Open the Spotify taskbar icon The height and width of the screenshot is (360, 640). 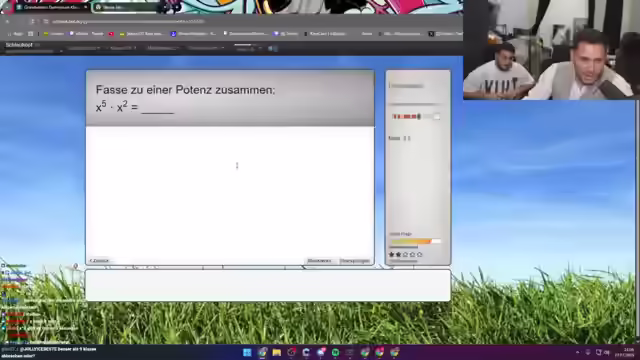click(x=336, y=352)
